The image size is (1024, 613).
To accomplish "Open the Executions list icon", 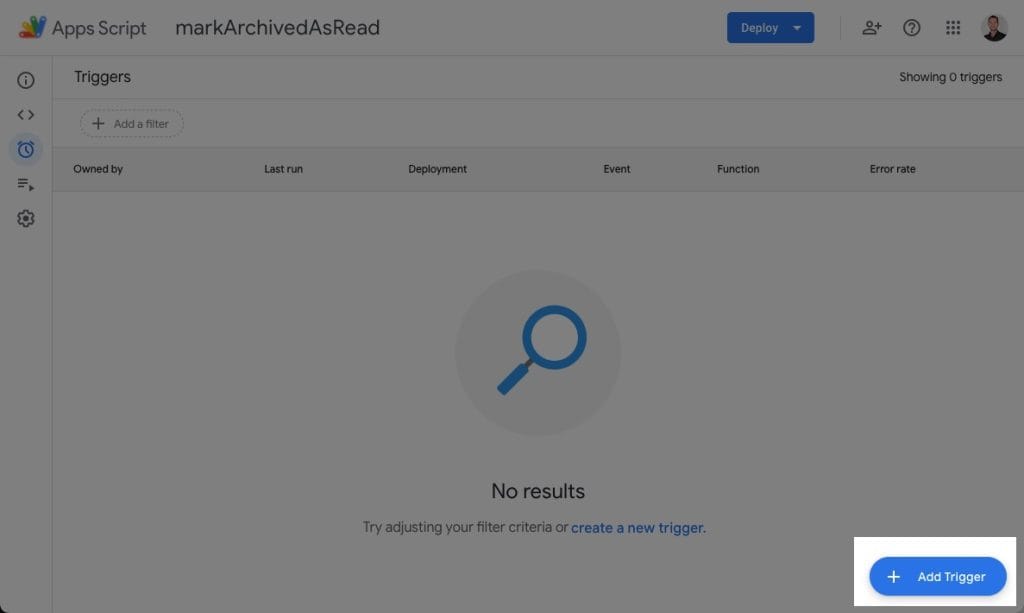I will pyautogui.click(x=25, y=184).
